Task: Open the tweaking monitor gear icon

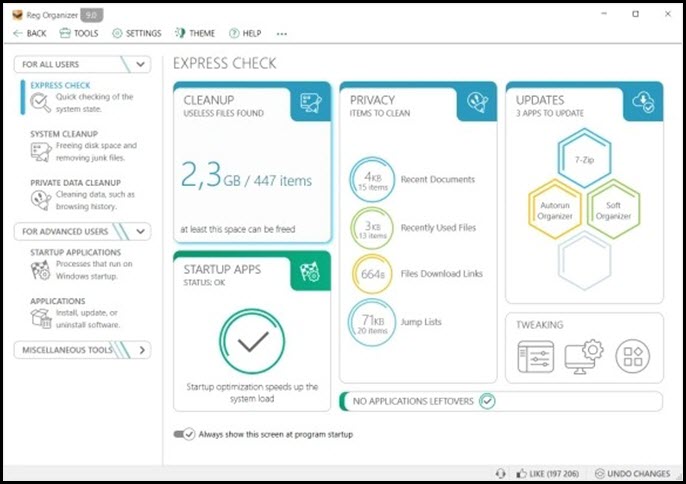Action: [x=584, y=357]
